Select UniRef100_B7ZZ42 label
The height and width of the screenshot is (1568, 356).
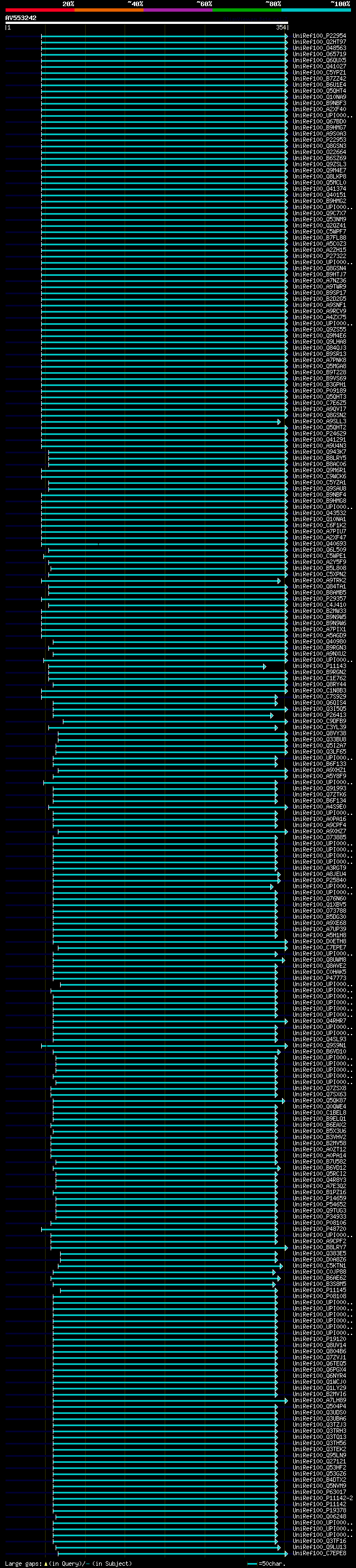(319, 78)
